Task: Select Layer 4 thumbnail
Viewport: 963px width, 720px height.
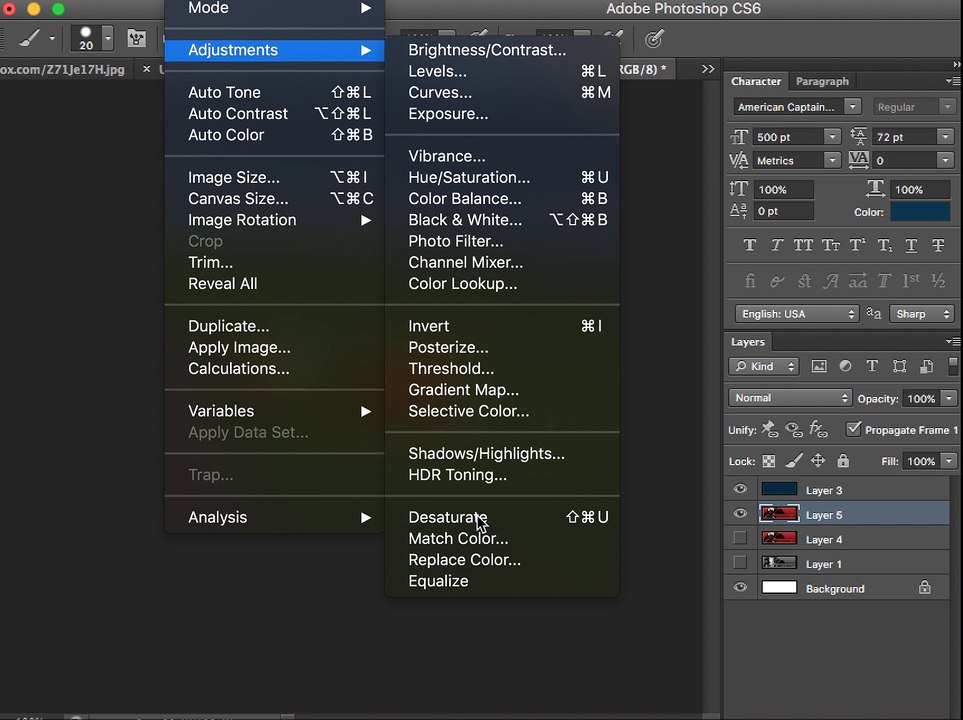Action: point(779,539)
